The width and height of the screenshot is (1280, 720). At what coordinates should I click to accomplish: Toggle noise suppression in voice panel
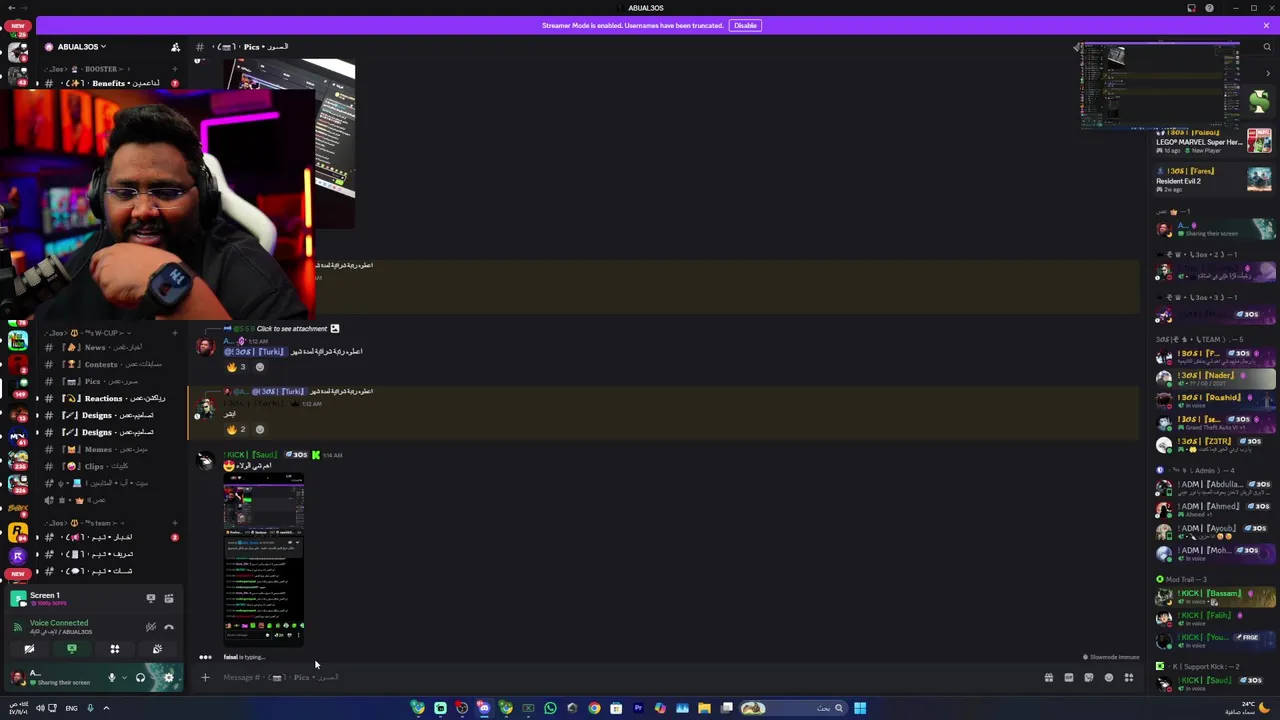click(151, 627)
